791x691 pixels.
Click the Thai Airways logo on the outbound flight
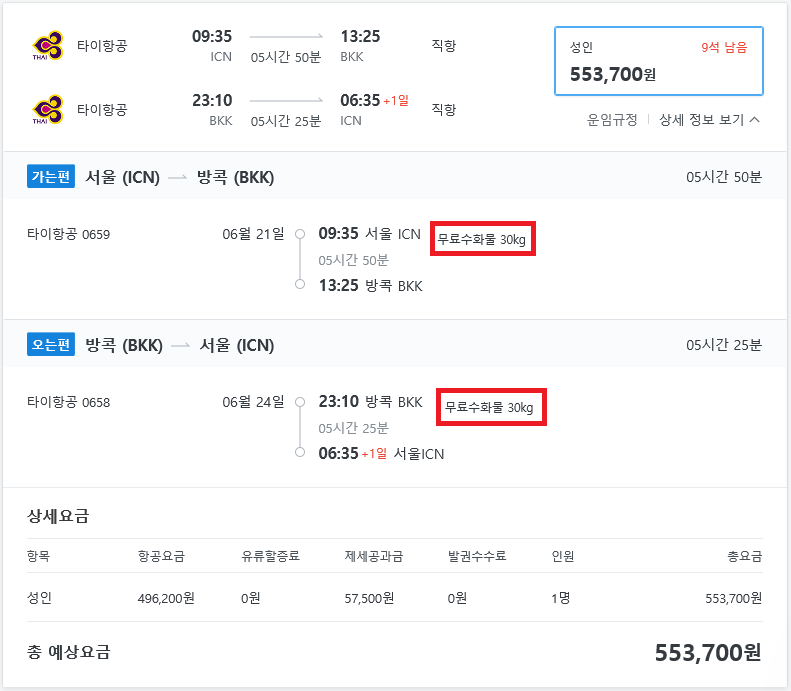tap(48, 46)
